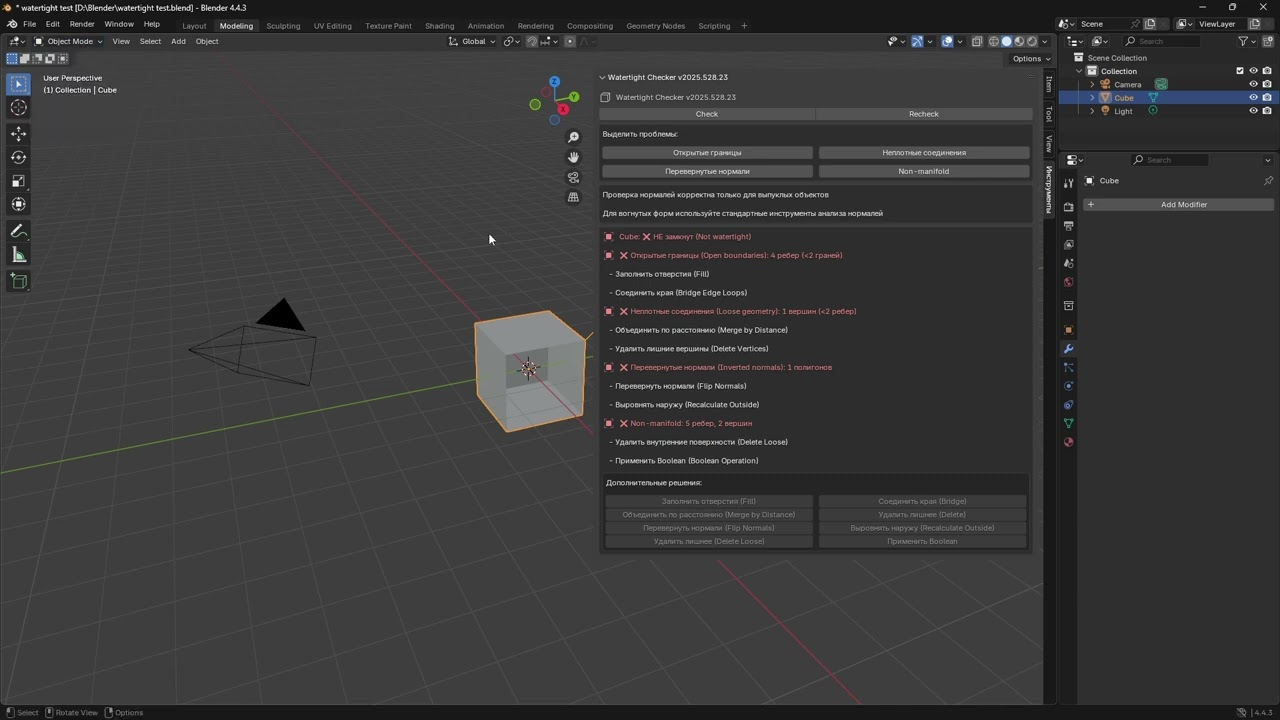Activate the Transform tool
The height and width of the screenshot is (720, 1280).
click(x=18, y=204)
